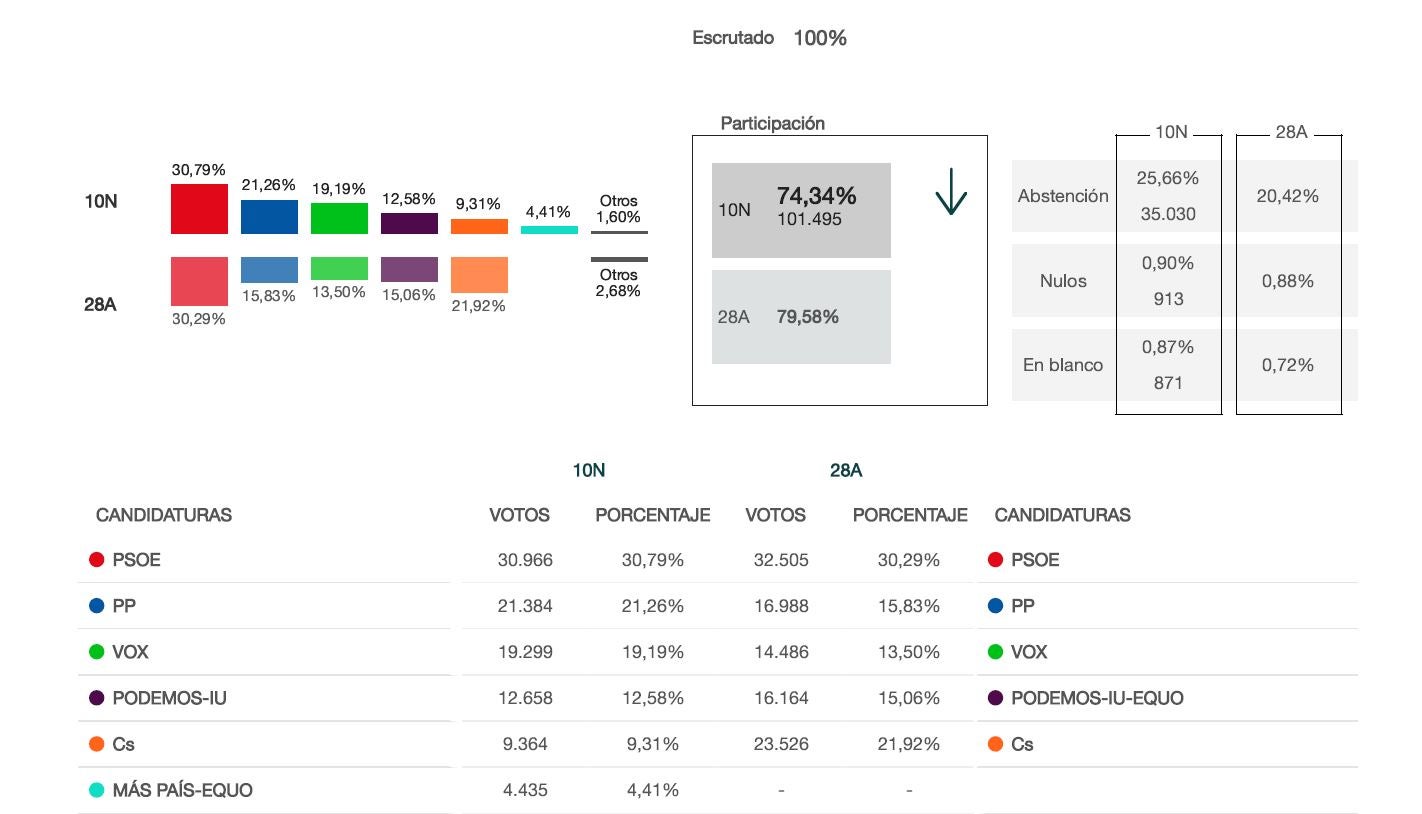Click the green 10N VOX bar 19,19%

(339, 219)
